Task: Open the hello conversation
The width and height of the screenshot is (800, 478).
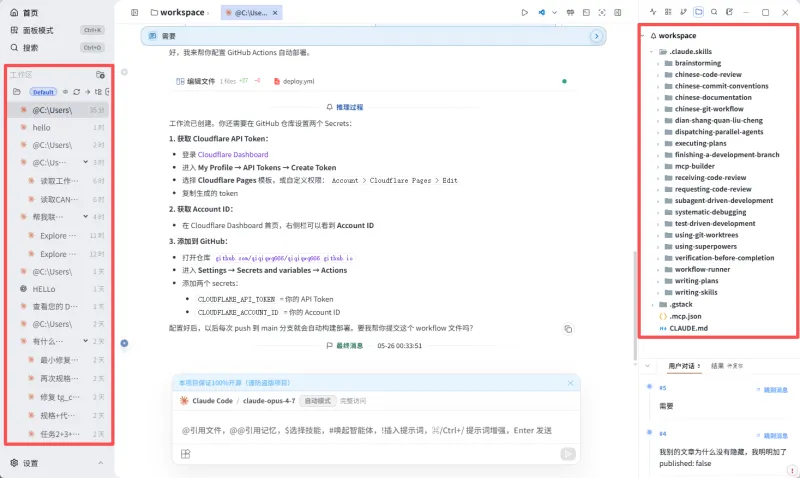Action: click(59, 128)
